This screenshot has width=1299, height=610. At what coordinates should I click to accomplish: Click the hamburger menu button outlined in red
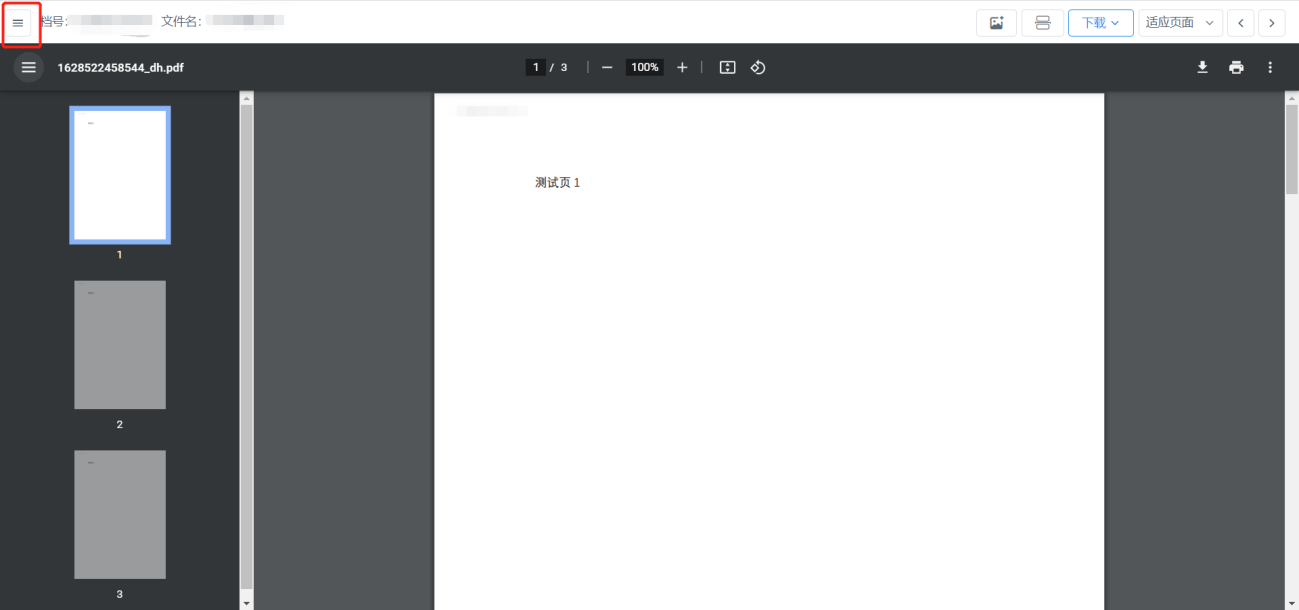click(x=18, y=23)
